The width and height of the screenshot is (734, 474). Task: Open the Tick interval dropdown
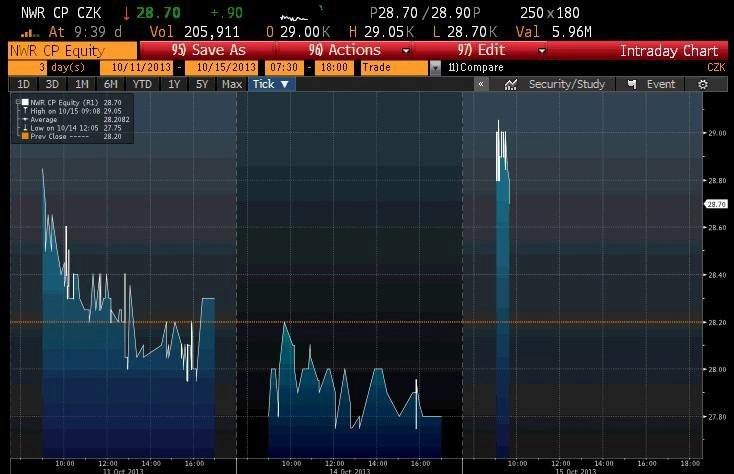272,84
